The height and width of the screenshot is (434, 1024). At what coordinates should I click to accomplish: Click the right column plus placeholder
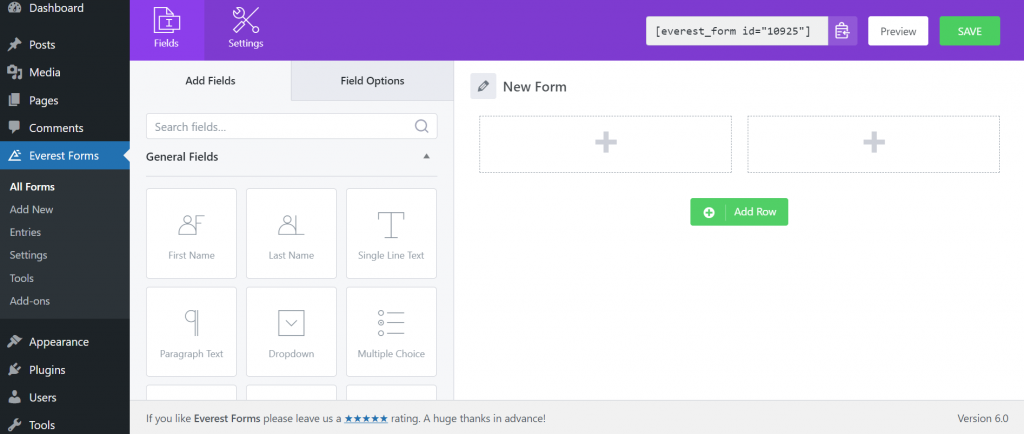coord(873,144)
